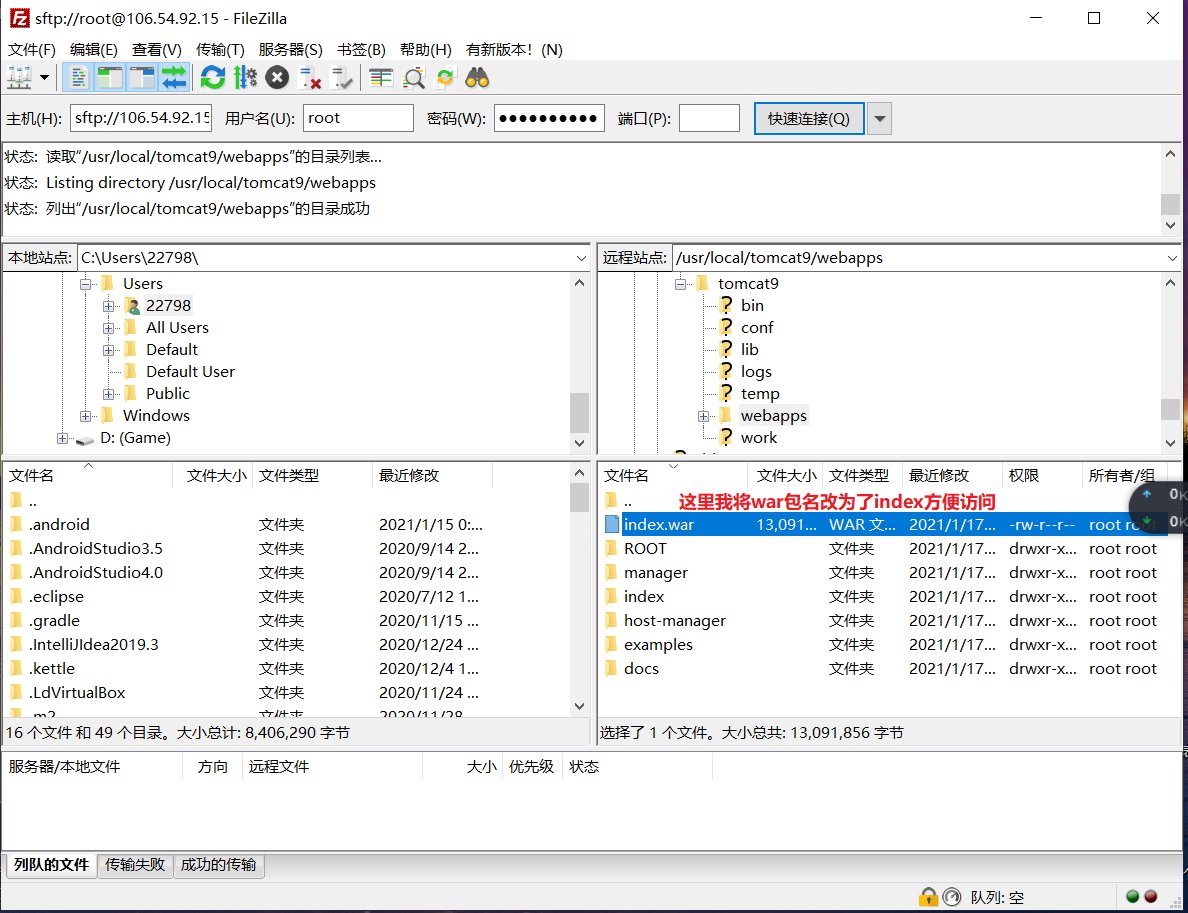Collapse the Users folder in local tree

pyautogui.click(x=86, y=284)
